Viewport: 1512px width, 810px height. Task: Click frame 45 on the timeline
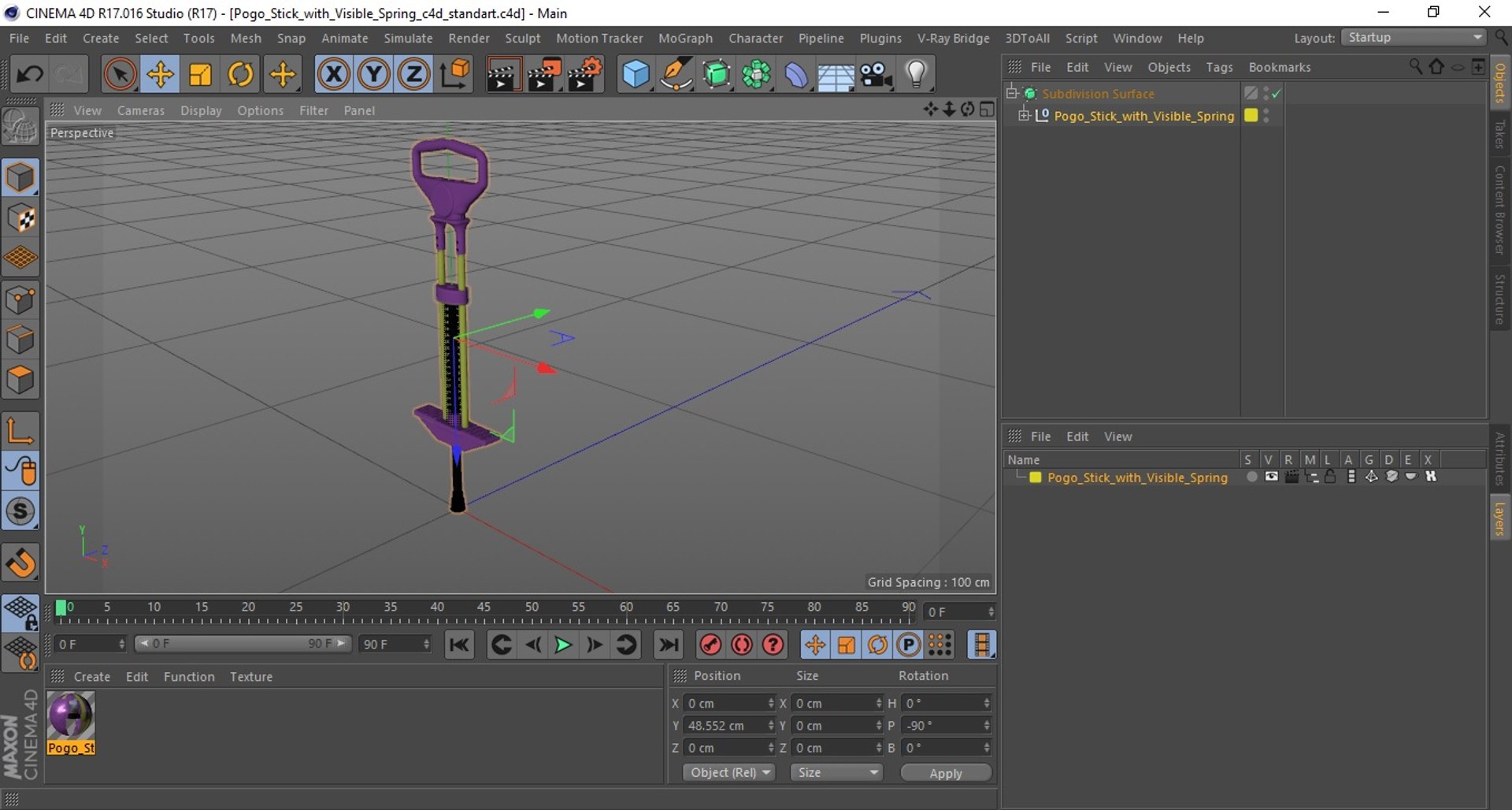[484, 607]
